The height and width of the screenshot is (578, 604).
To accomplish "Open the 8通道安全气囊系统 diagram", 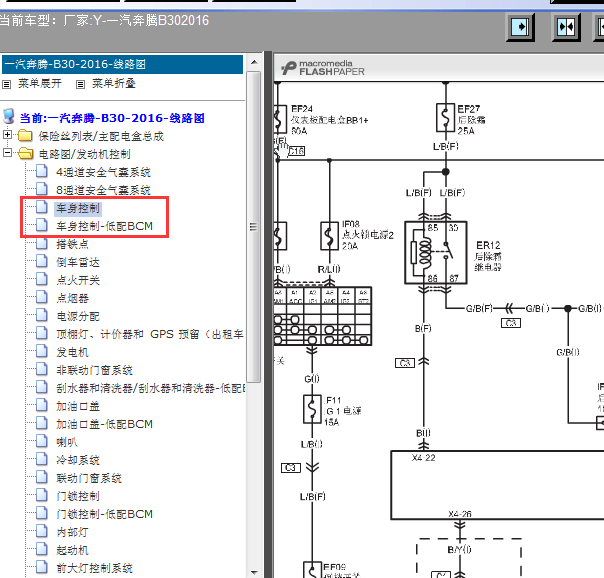I will pos(103,190).
